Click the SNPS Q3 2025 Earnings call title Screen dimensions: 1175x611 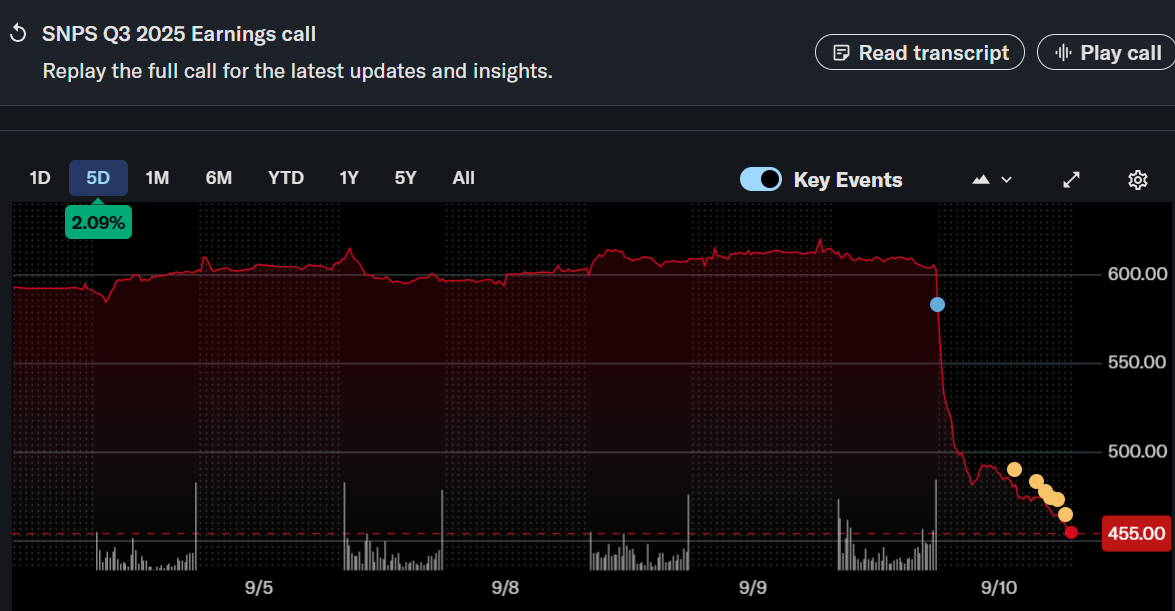(179, 34)
